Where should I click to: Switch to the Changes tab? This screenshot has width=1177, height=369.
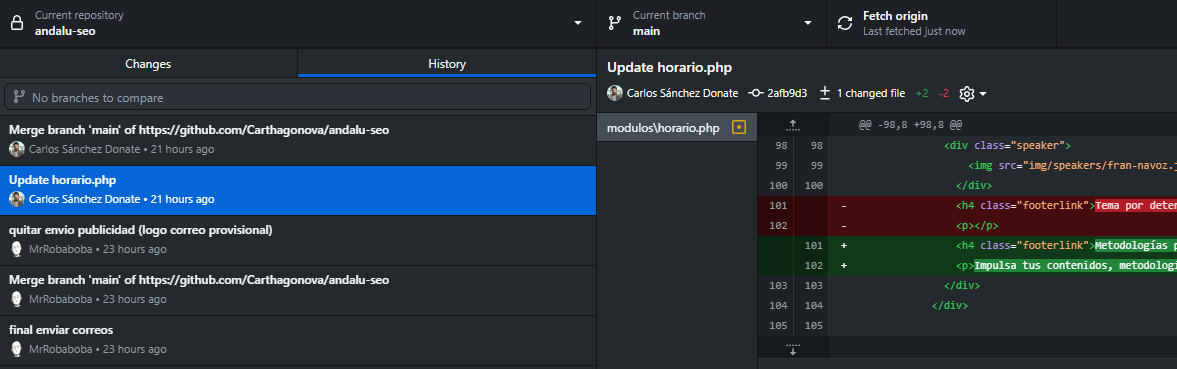click(148, 64)
